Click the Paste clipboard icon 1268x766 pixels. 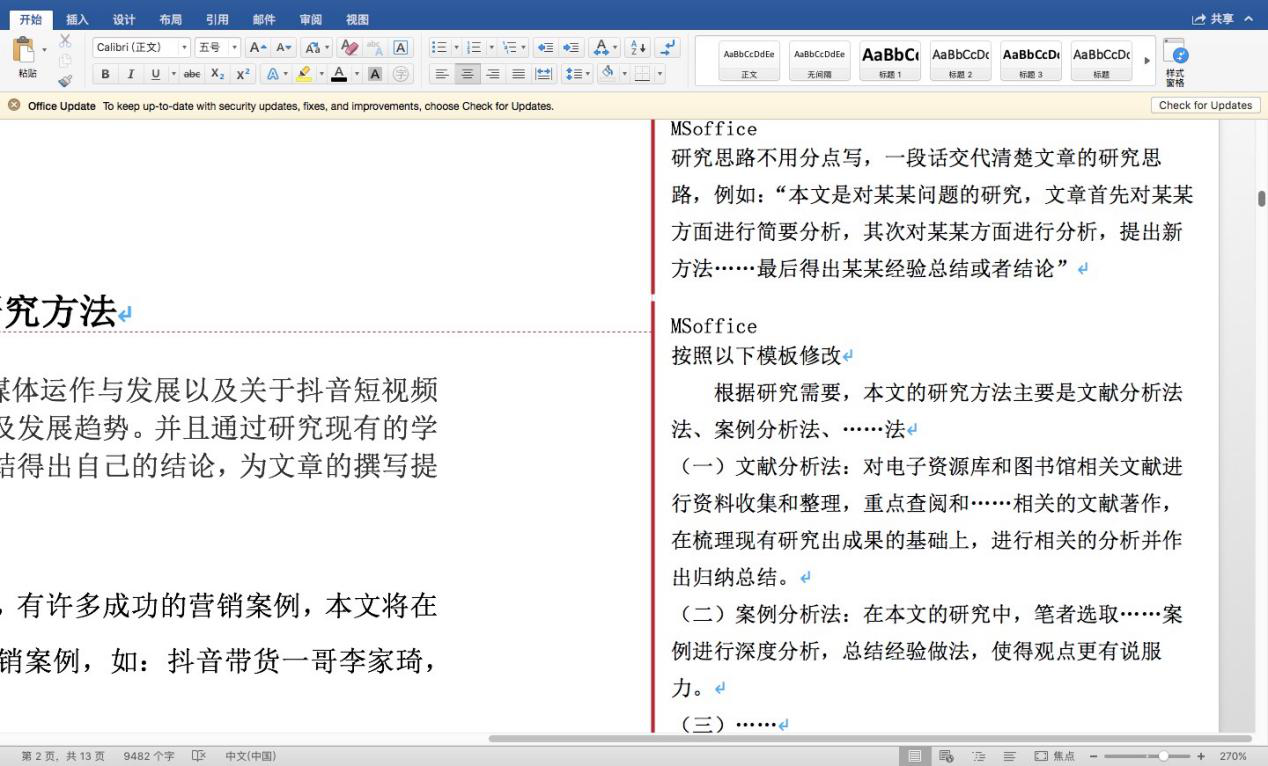coord(24,49)
